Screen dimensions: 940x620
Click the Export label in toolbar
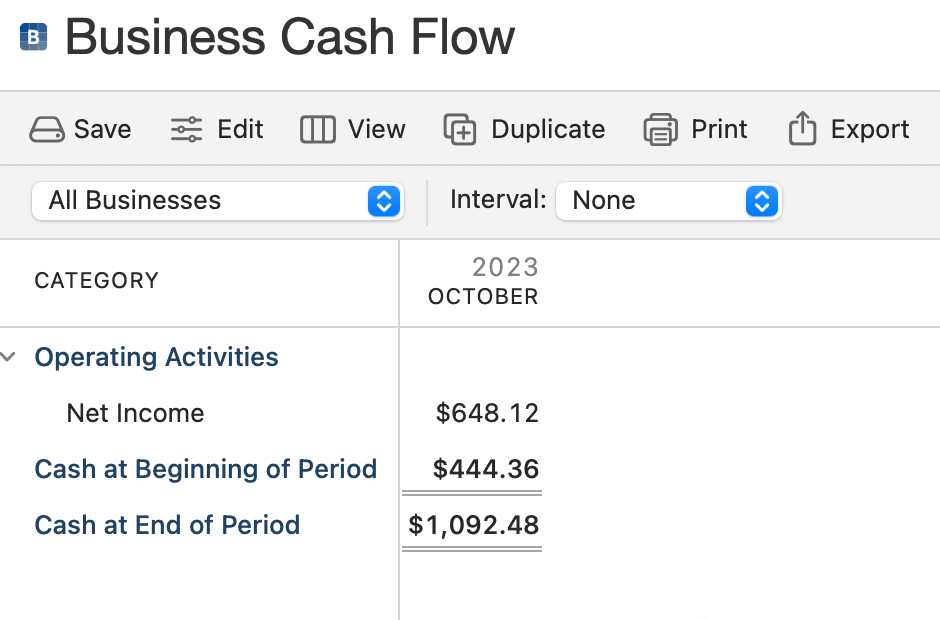point(870,130)
